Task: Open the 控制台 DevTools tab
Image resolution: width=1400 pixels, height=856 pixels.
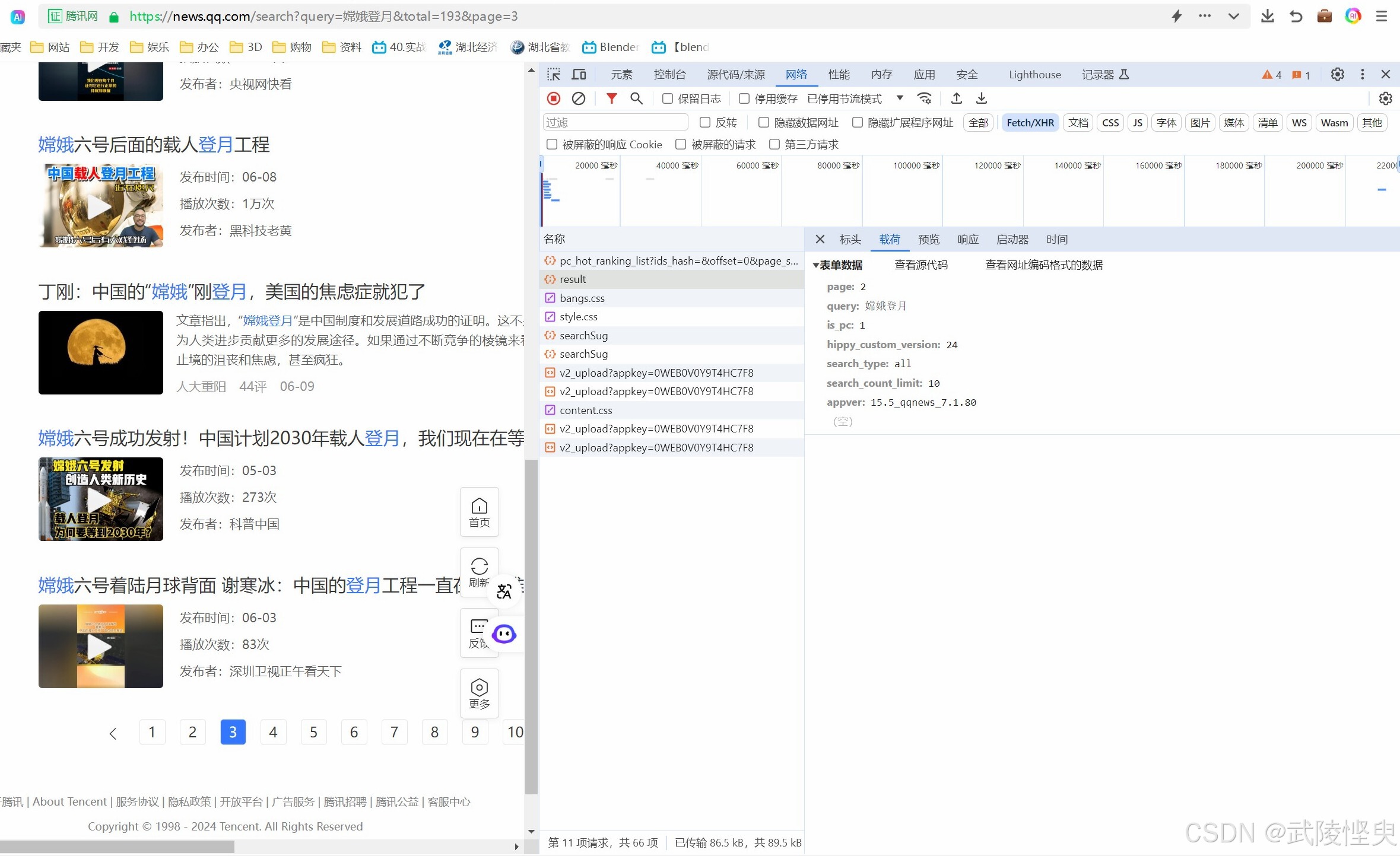Action: pos(669,74)
